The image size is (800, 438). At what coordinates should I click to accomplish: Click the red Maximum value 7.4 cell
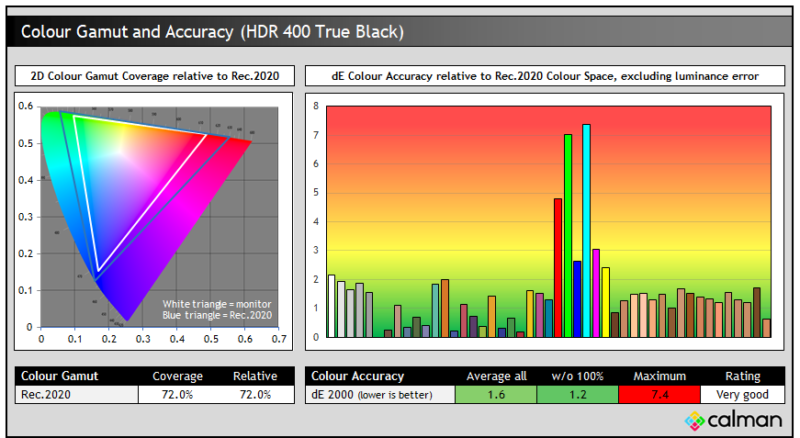point(659,395)
